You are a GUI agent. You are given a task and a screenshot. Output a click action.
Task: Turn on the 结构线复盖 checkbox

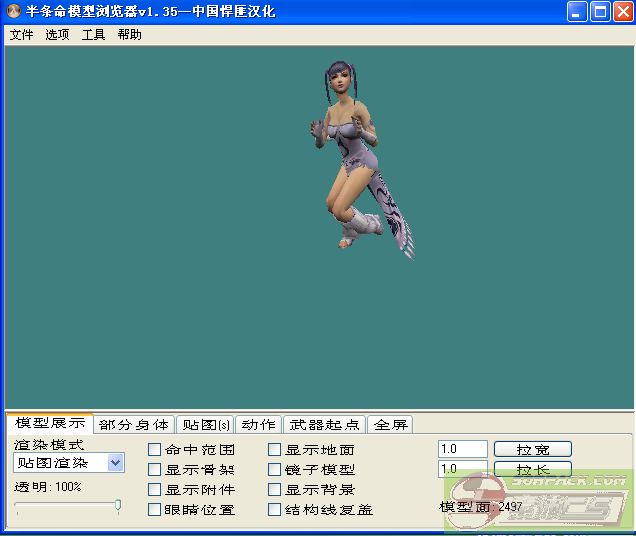(275, 510)
